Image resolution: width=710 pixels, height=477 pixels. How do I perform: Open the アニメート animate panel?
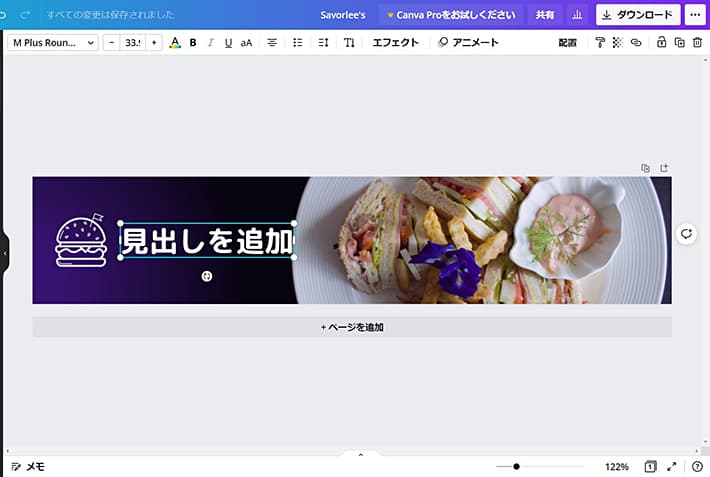pyautogui.click(x=468, y=43)
